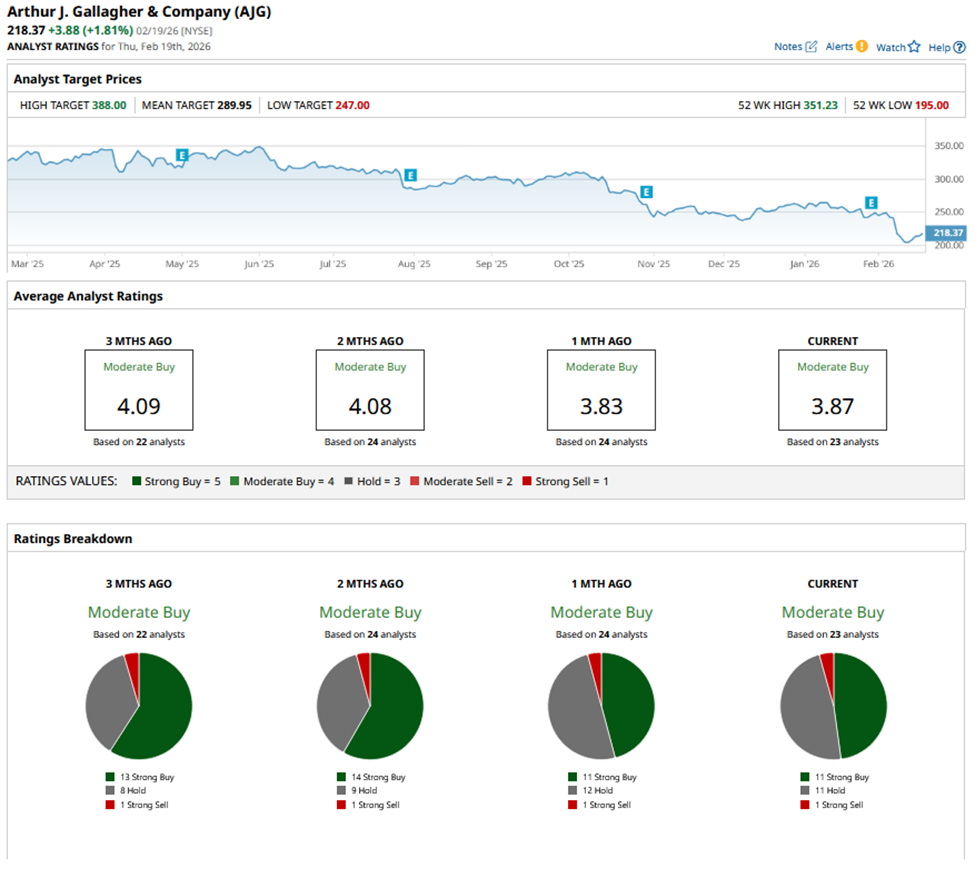This screenshot has height=877, width=975.
Task: Click the Ratings Breakdown section header
Action: [73, 539]
